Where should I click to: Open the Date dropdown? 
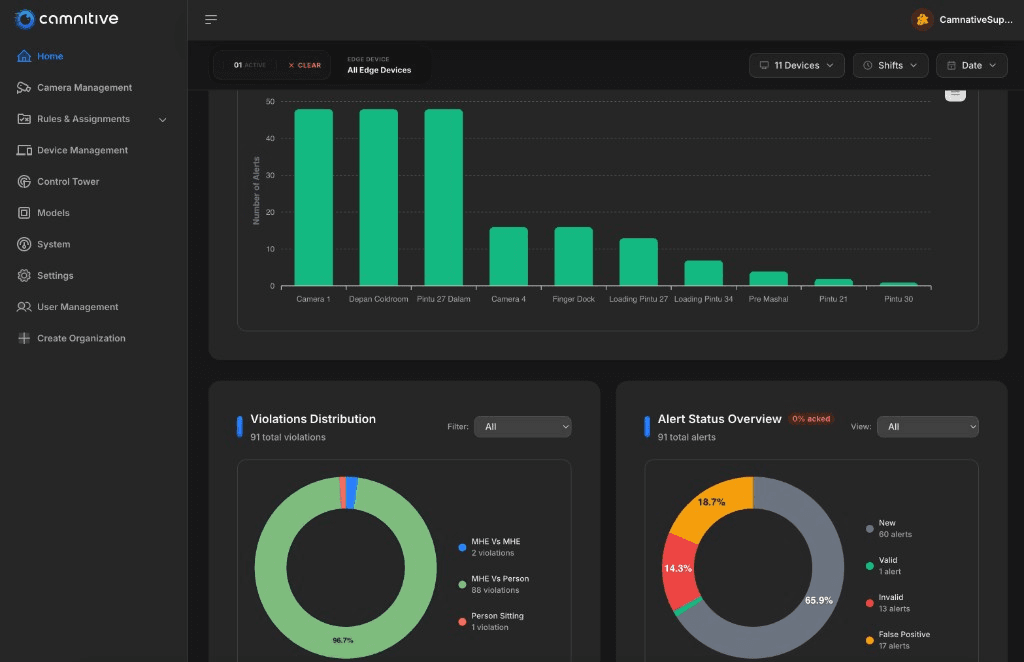(x=972, y=65)
